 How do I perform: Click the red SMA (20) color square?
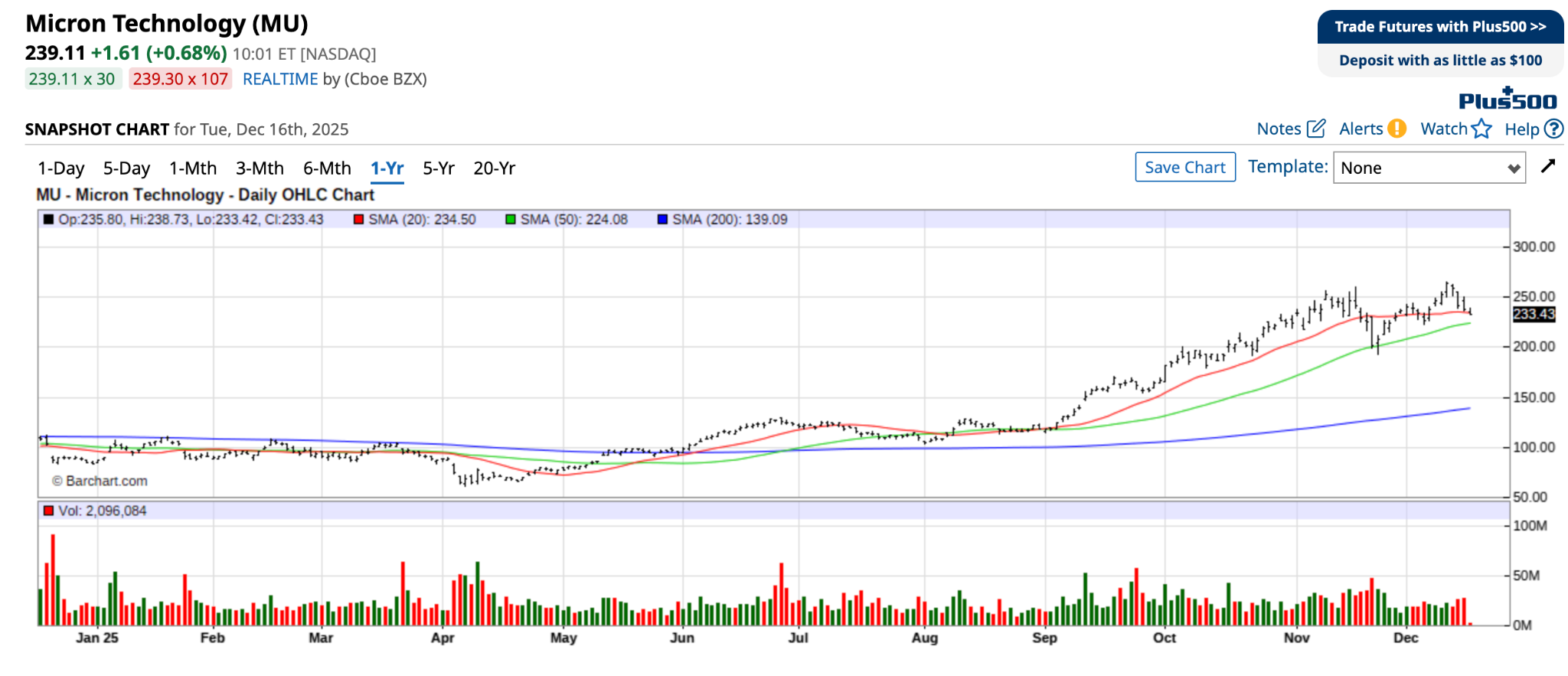coord(358,220)
